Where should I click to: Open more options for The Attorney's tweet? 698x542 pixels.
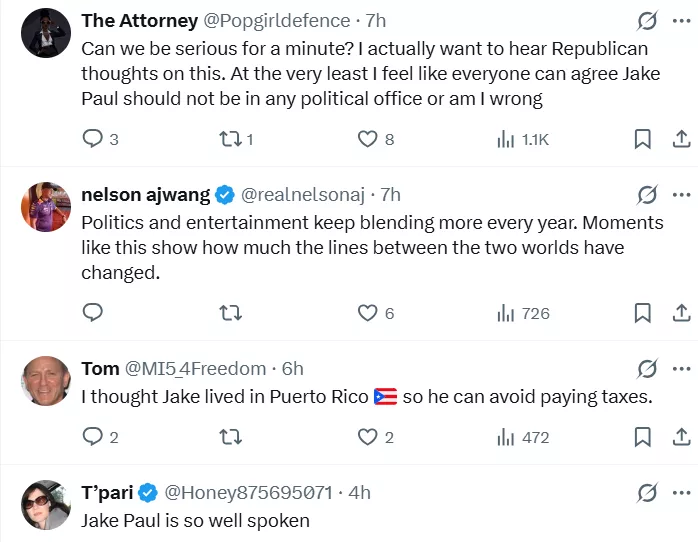pos(681,21)
